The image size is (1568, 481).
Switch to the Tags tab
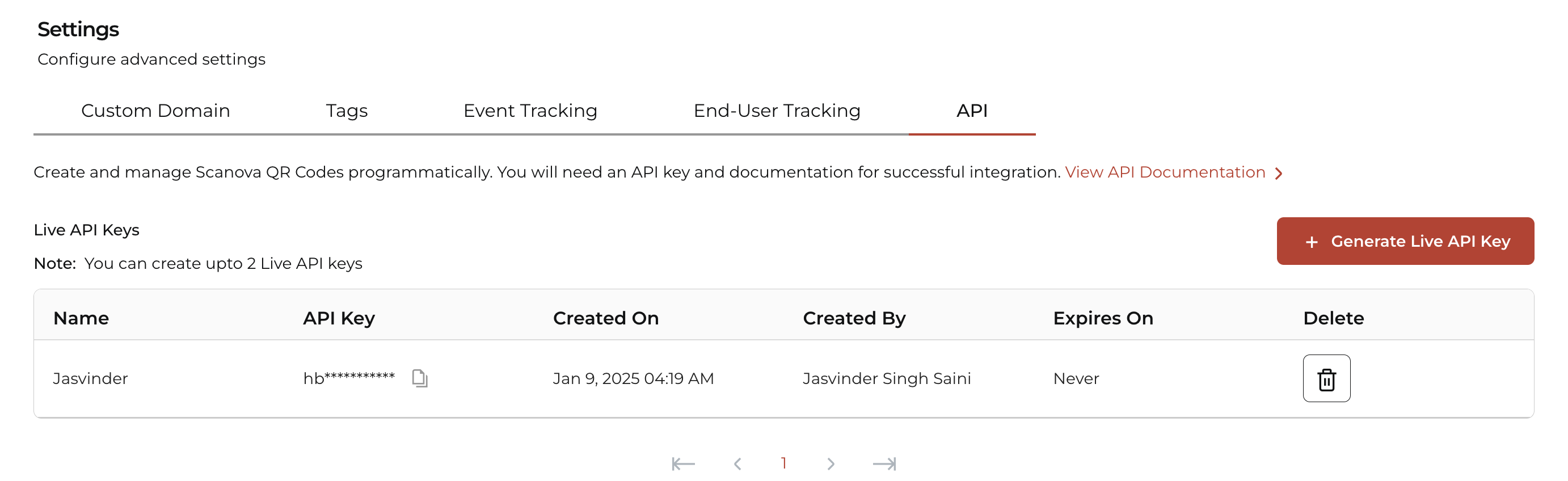coord(347,111)
